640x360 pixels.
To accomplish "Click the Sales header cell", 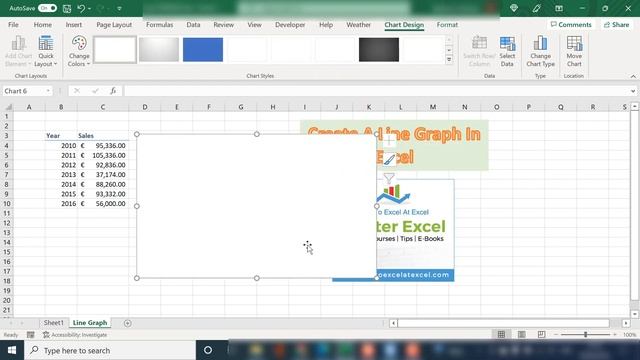I will (x=103, y=136).
